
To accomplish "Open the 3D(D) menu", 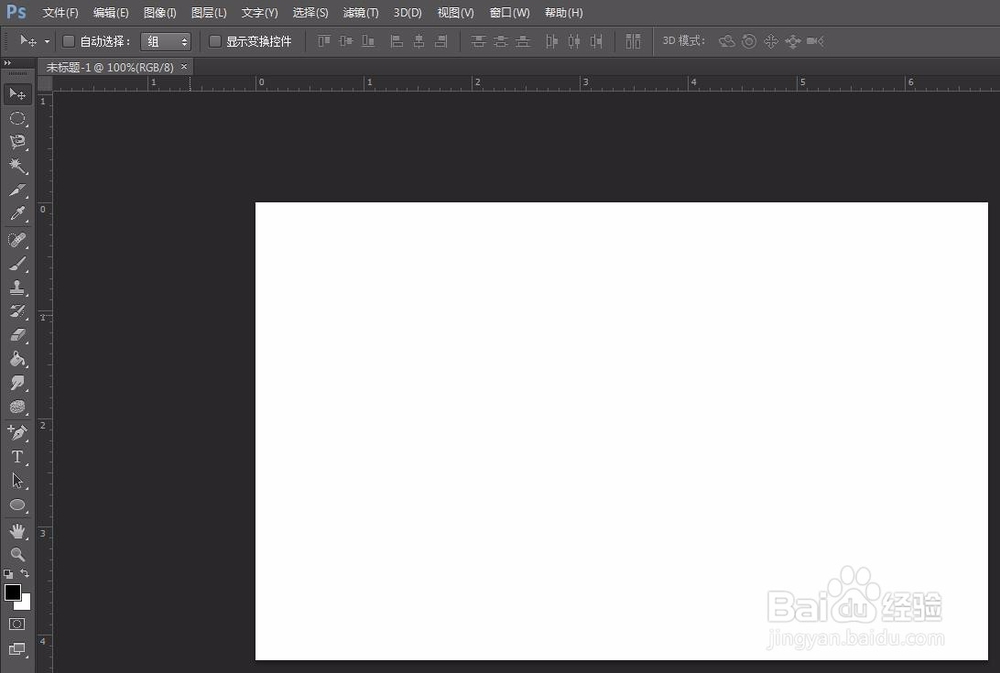I will coord(408,13).
